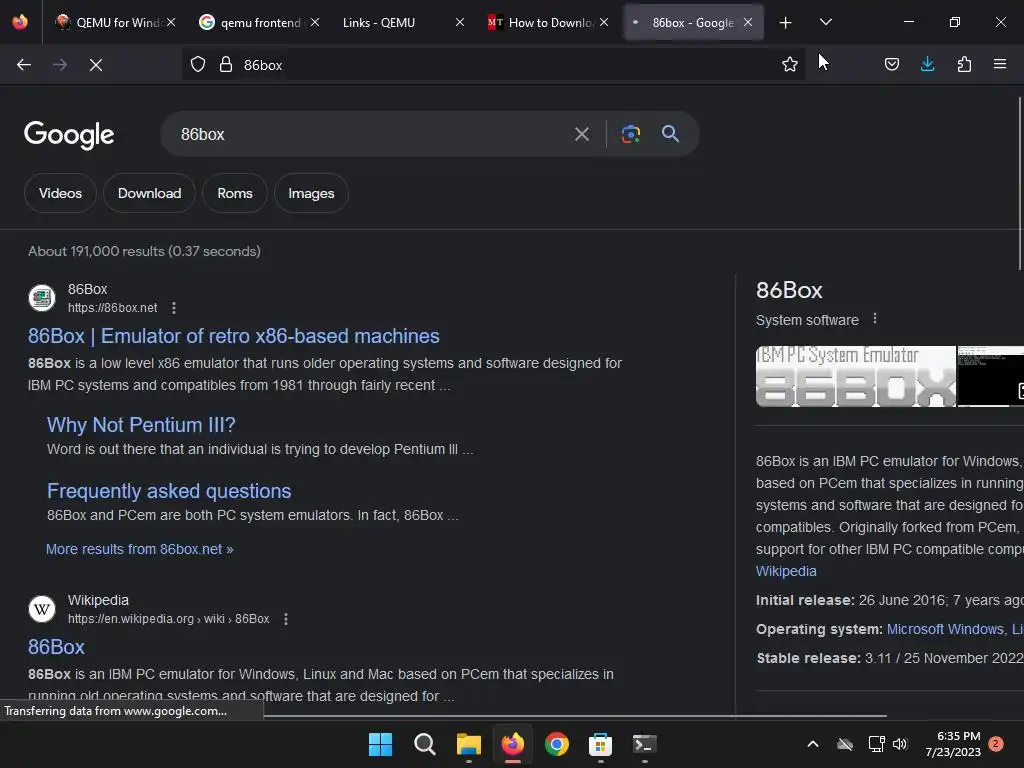Viewport: 1024px width, 768px height.
Task: Launch Chrome from the taskbar
Action: click(556, 744)
